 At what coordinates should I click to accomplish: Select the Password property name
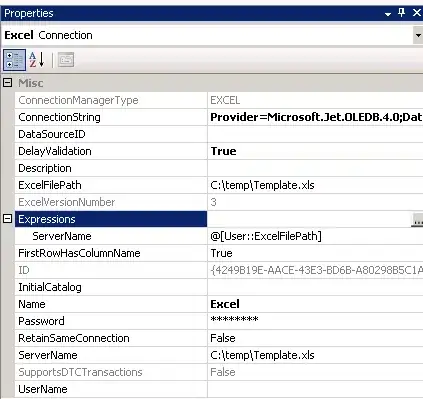41,321
